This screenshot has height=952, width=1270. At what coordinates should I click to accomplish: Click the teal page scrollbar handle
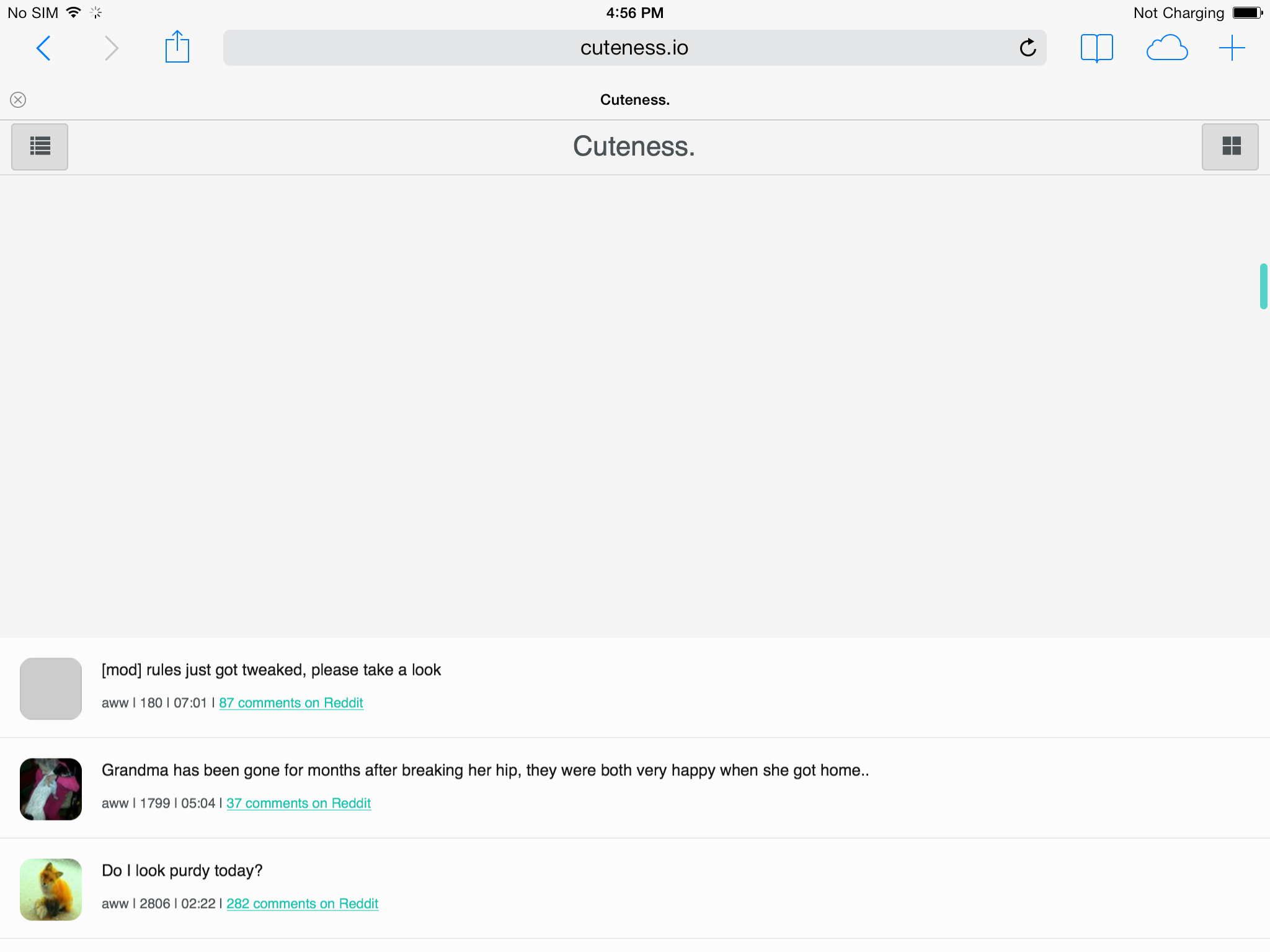click(x=1263, y=286)
